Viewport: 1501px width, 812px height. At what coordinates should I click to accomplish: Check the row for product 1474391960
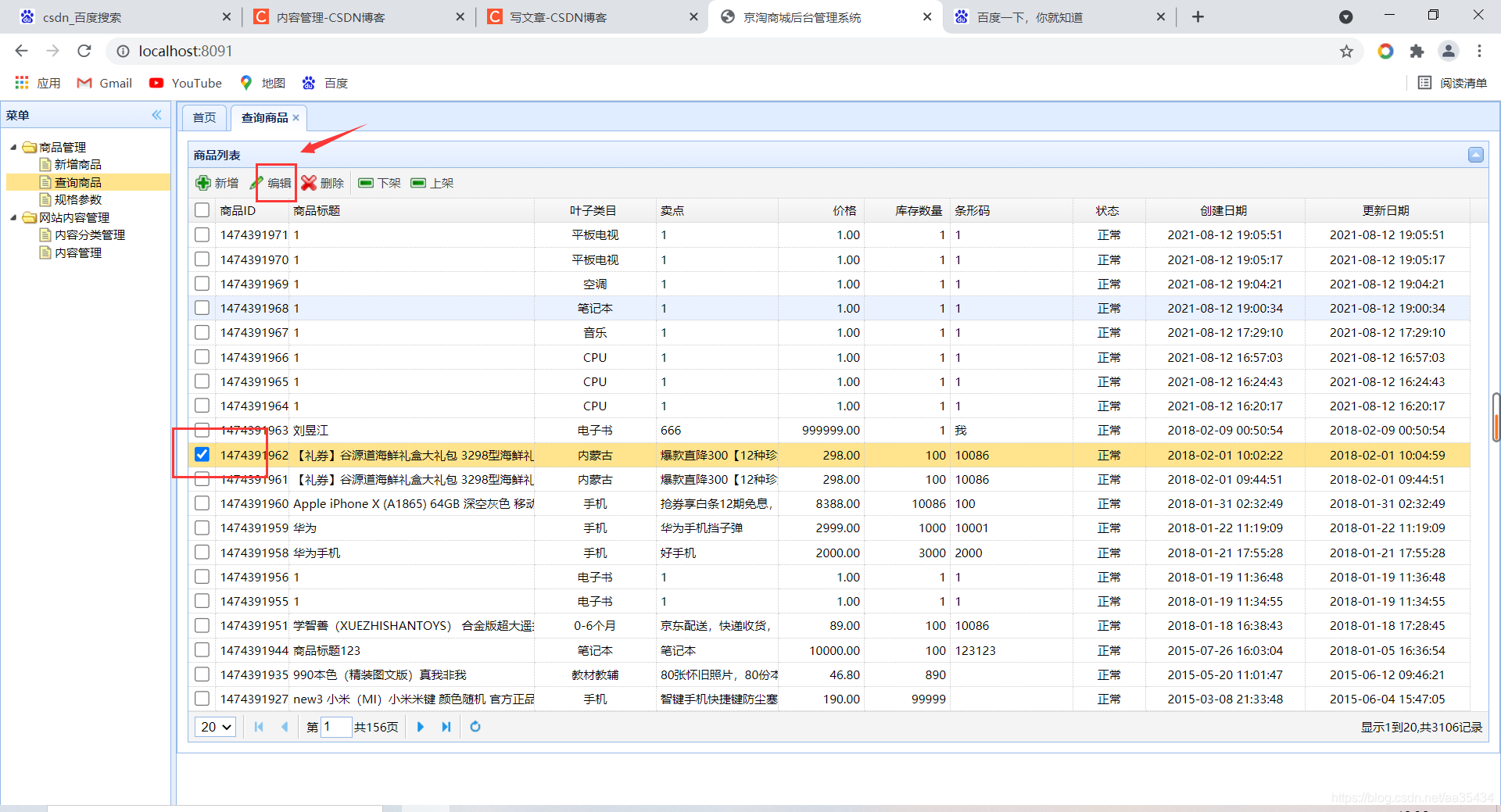tap(202, 503)
